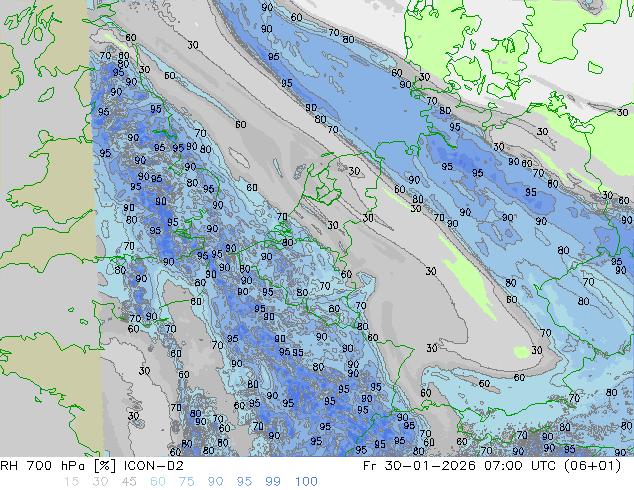
Task: Click the 'ICON-D2' model label
Action: coord(154,466)
